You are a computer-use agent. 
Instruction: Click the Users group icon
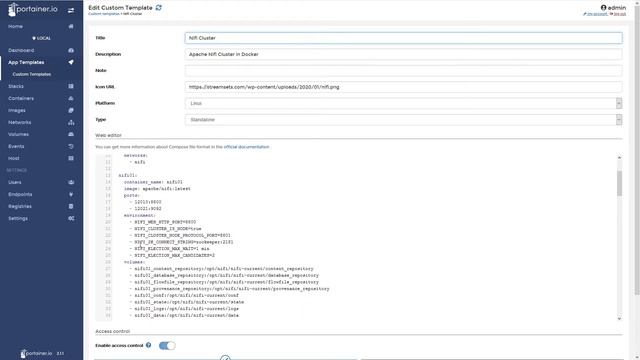(71, 182)
